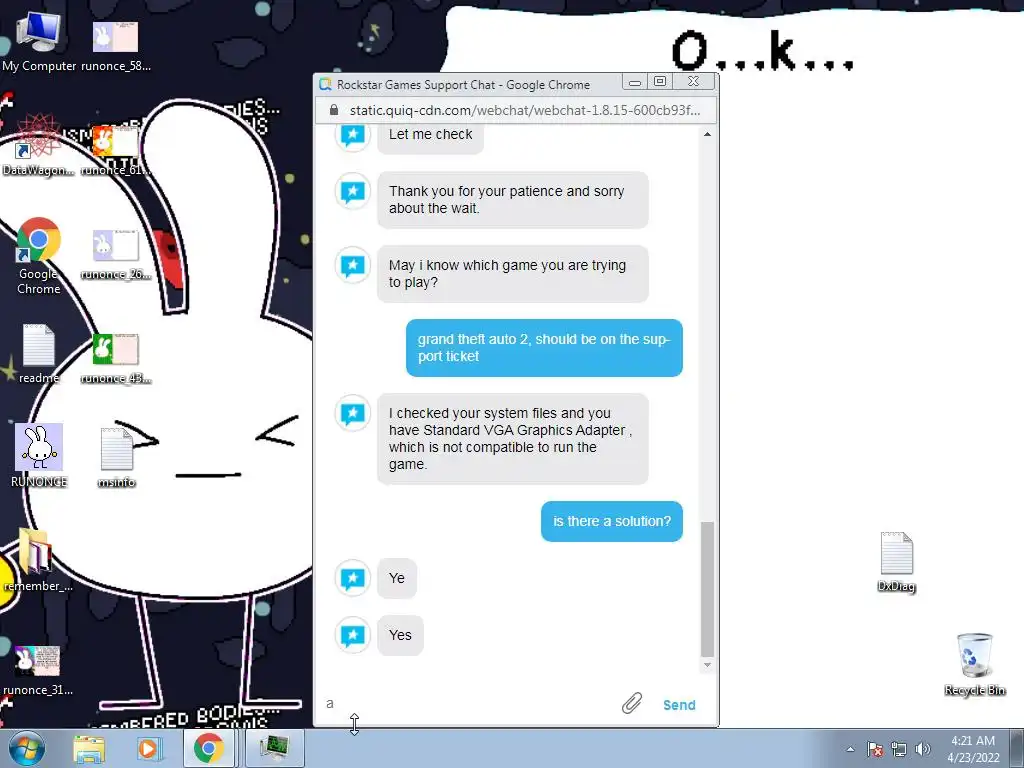1024x768 pixels.
Task: Click the 'Ye' message bubble
Action: tap(396, 578)
